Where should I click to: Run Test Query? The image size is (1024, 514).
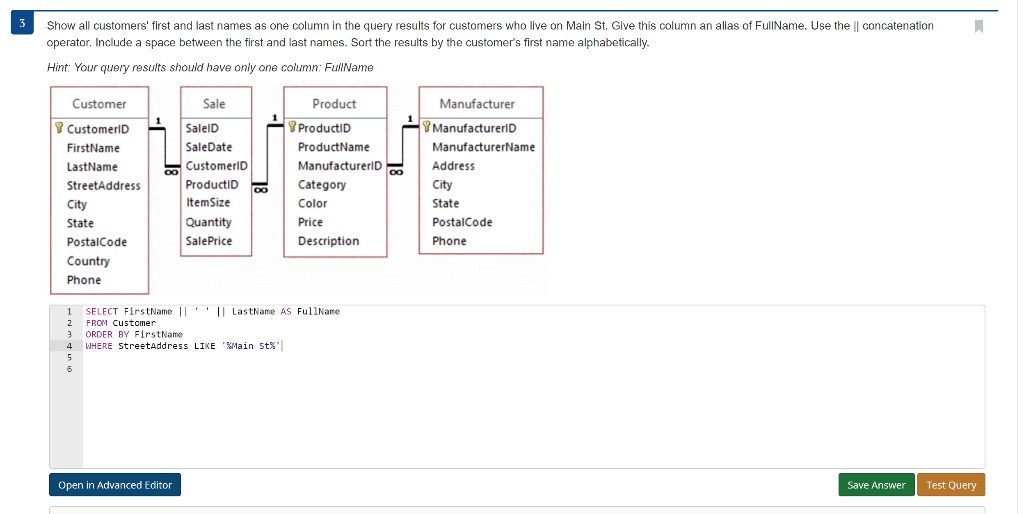coord(951,485)
